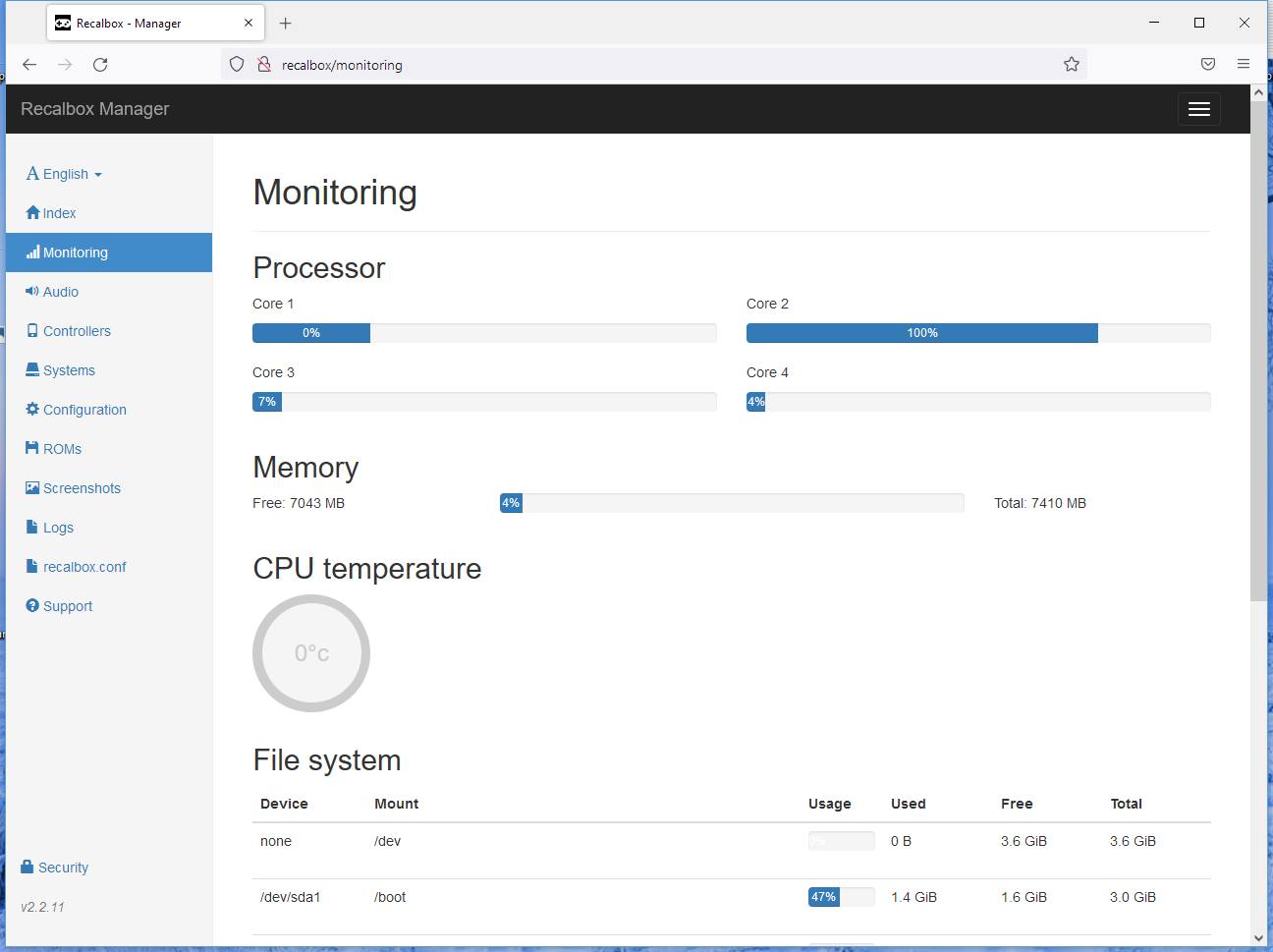The height and width of the screenshot is (952, 1273).
Task: Click the Systems drive icon
Action: (32, 370)
